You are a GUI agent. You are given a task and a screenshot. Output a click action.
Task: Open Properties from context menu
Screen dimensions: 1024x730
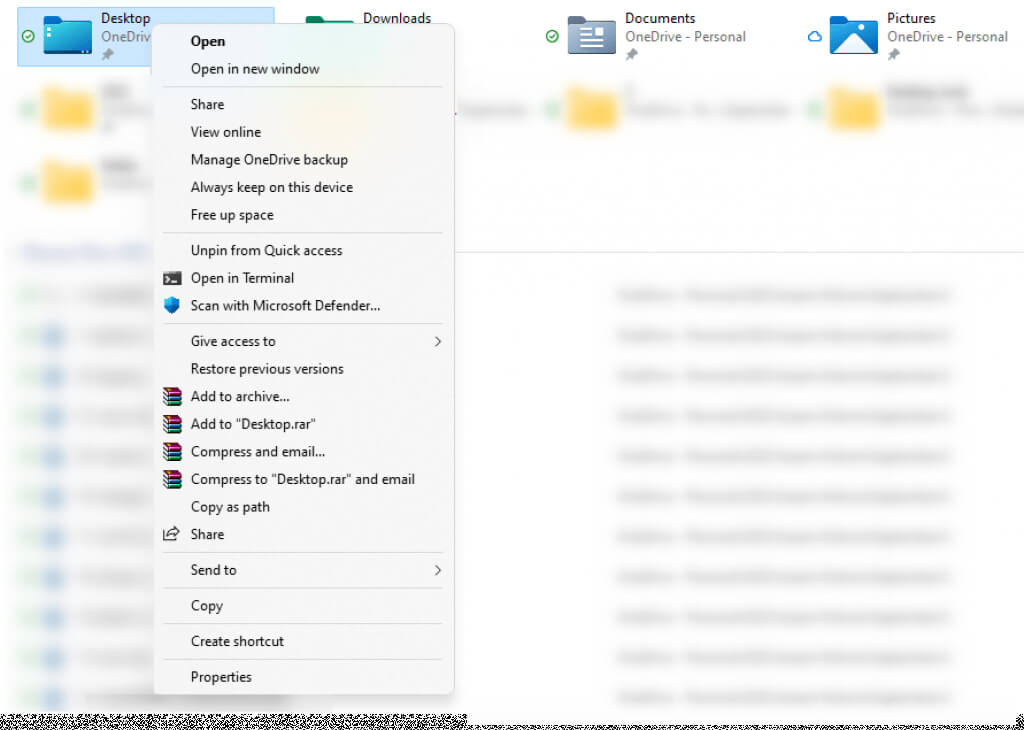221,677
